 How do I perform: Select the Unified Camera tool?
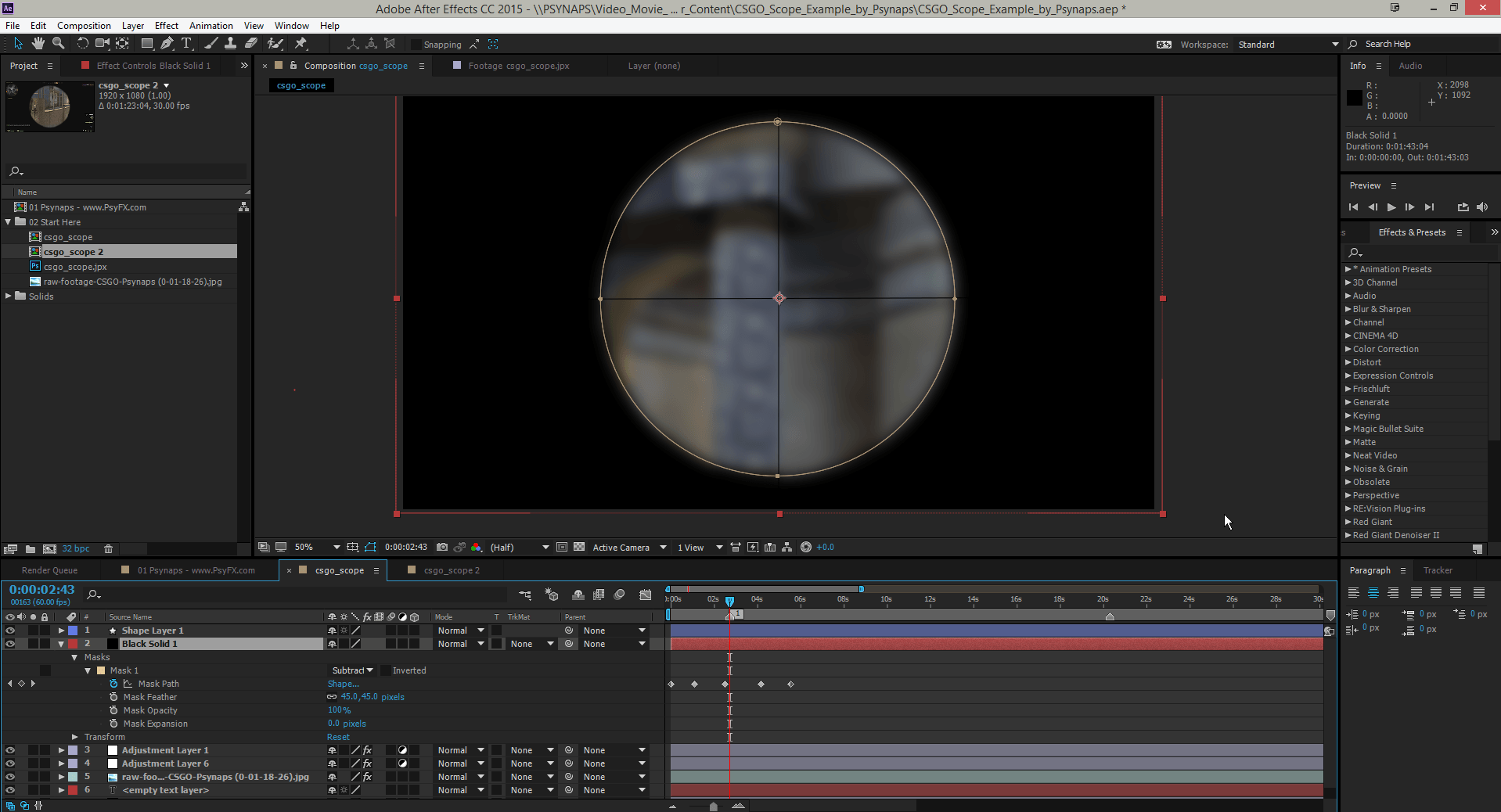click(103, 44)
